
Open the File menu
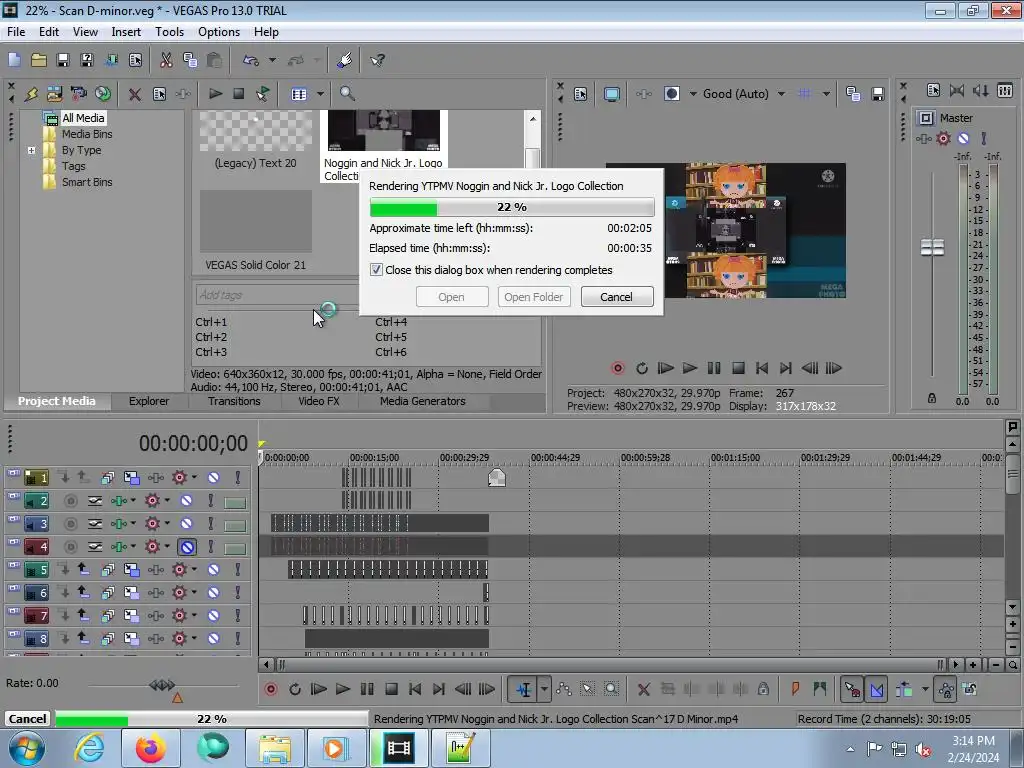(x=16, y=32)
